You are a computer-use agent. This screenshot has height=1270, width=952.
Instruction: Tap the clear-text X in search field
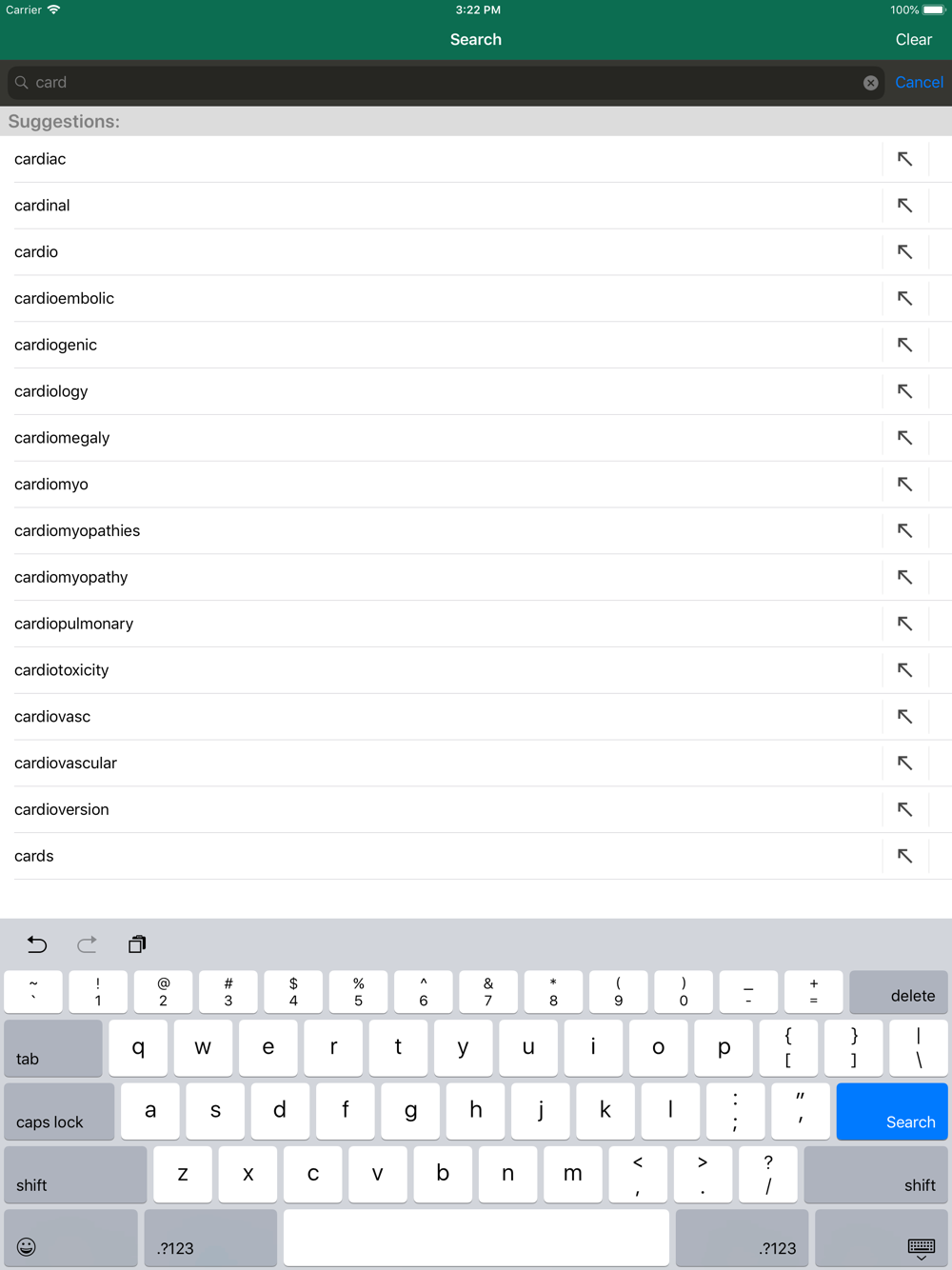(x=870, y=83)
